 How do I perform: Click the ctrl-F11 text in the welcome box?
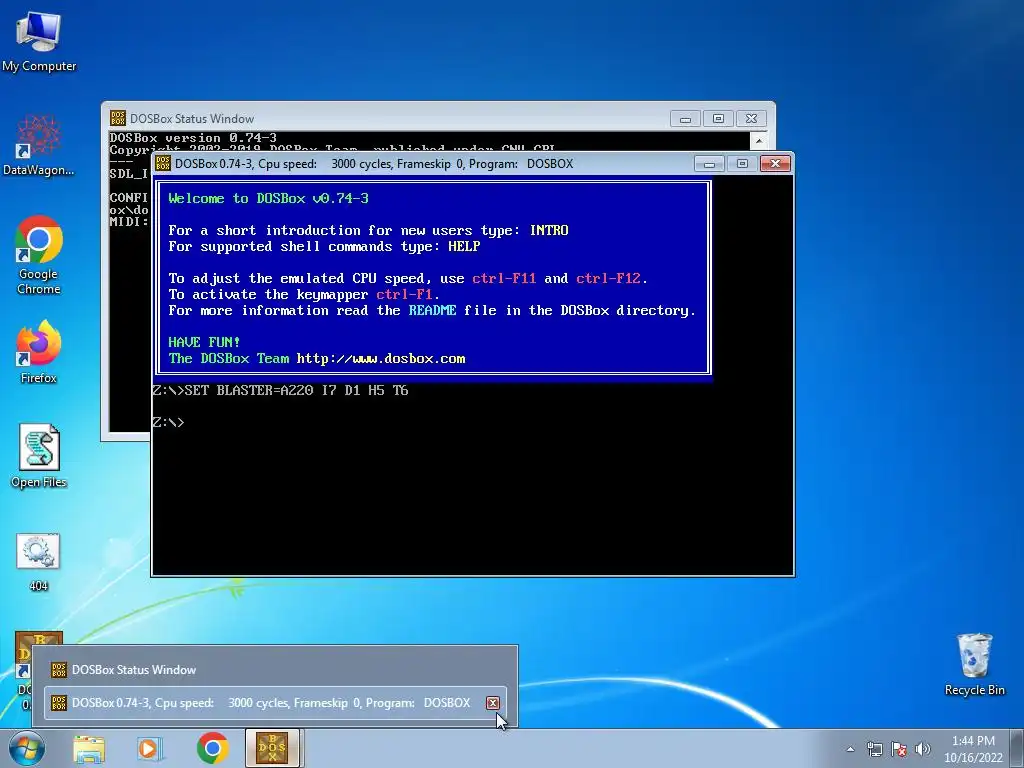tap(504, 278)
